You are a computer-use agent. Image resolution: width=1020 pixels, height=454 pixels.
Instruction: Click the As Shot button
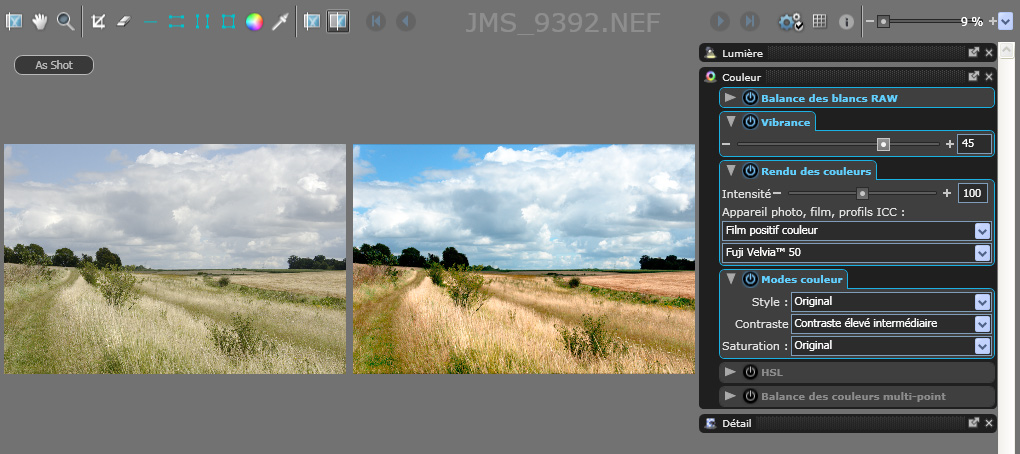click(54, 65)
